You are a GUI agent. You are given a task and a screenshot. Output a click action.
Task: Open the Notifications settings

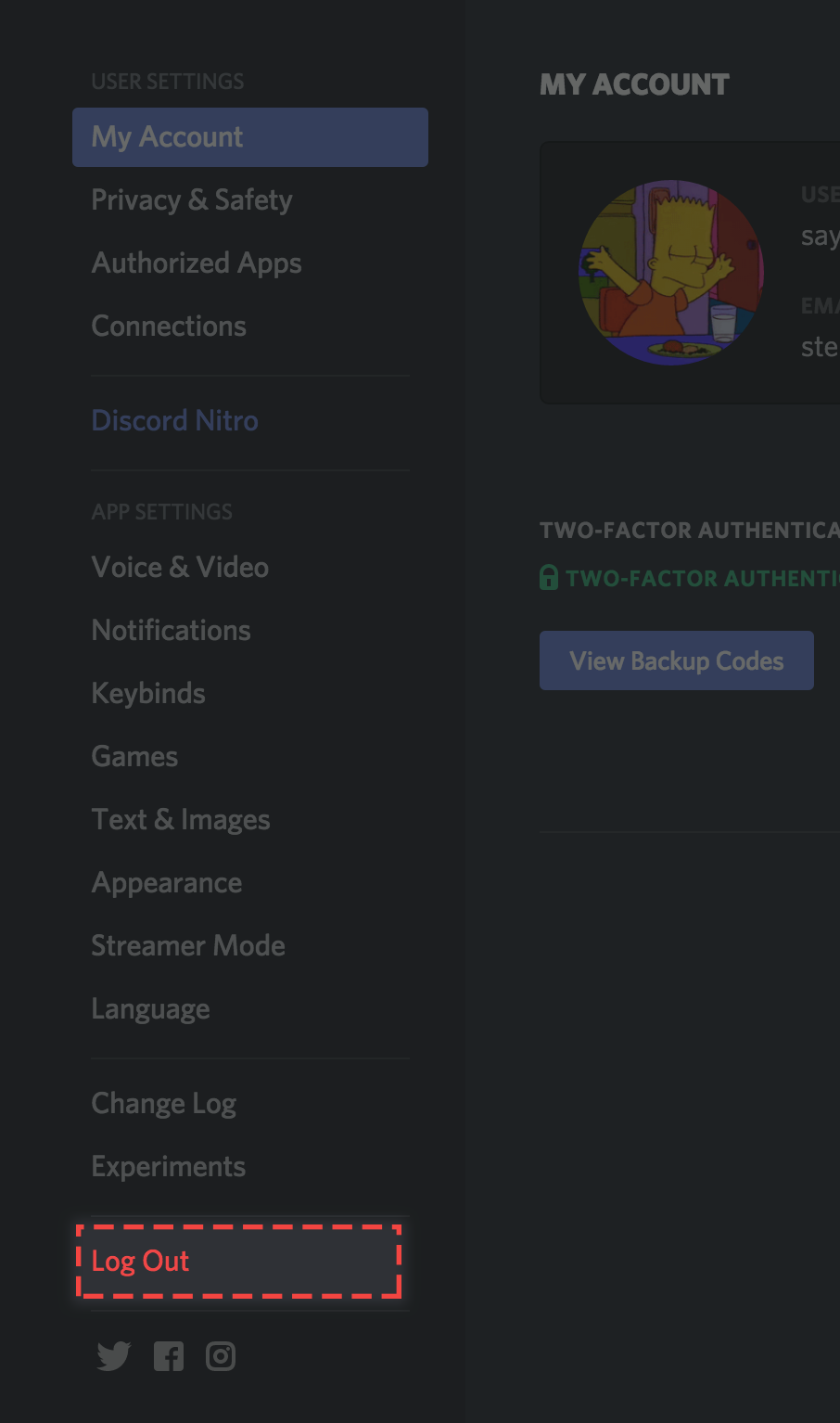click(x=171, y=630)
